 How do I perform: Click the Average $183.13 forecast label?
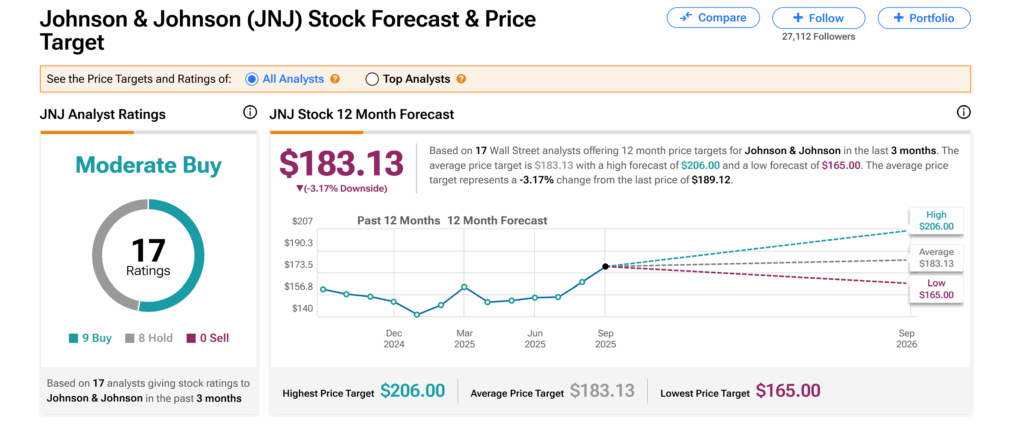click(936, 257)
